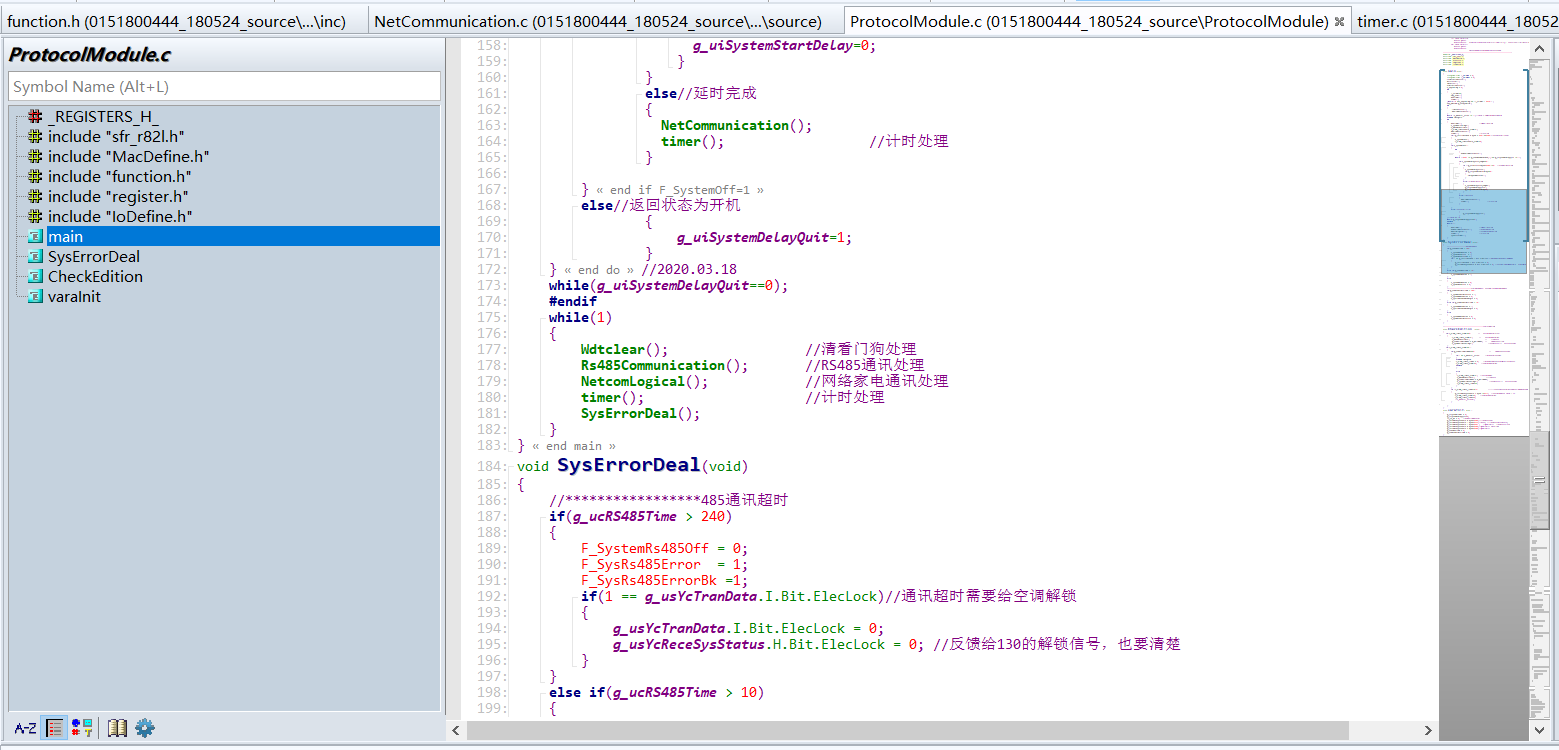Open the timer.c tab

[x=1456, y=21]
